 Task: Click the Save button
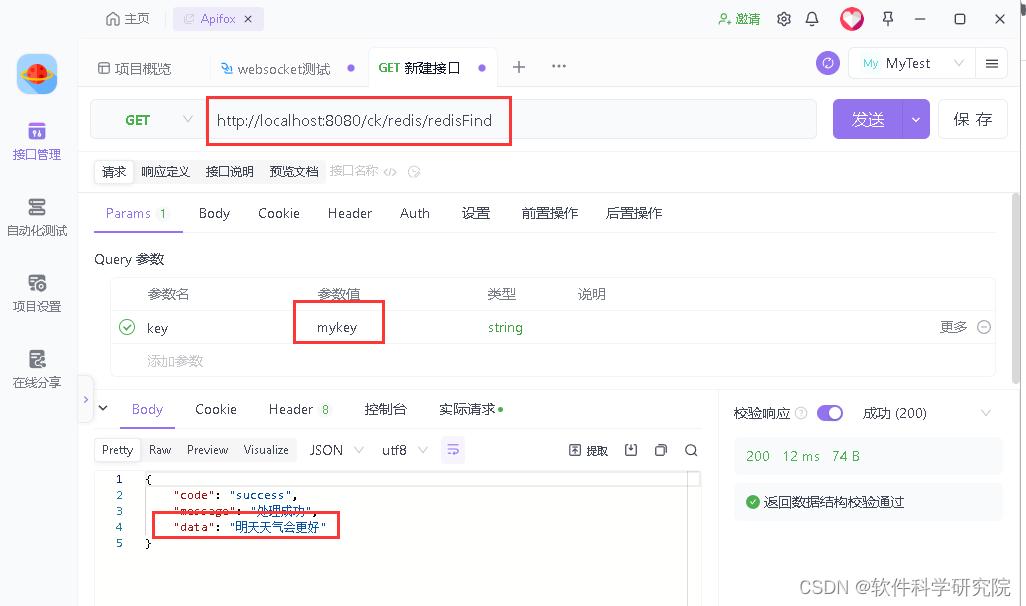[973, 119]
